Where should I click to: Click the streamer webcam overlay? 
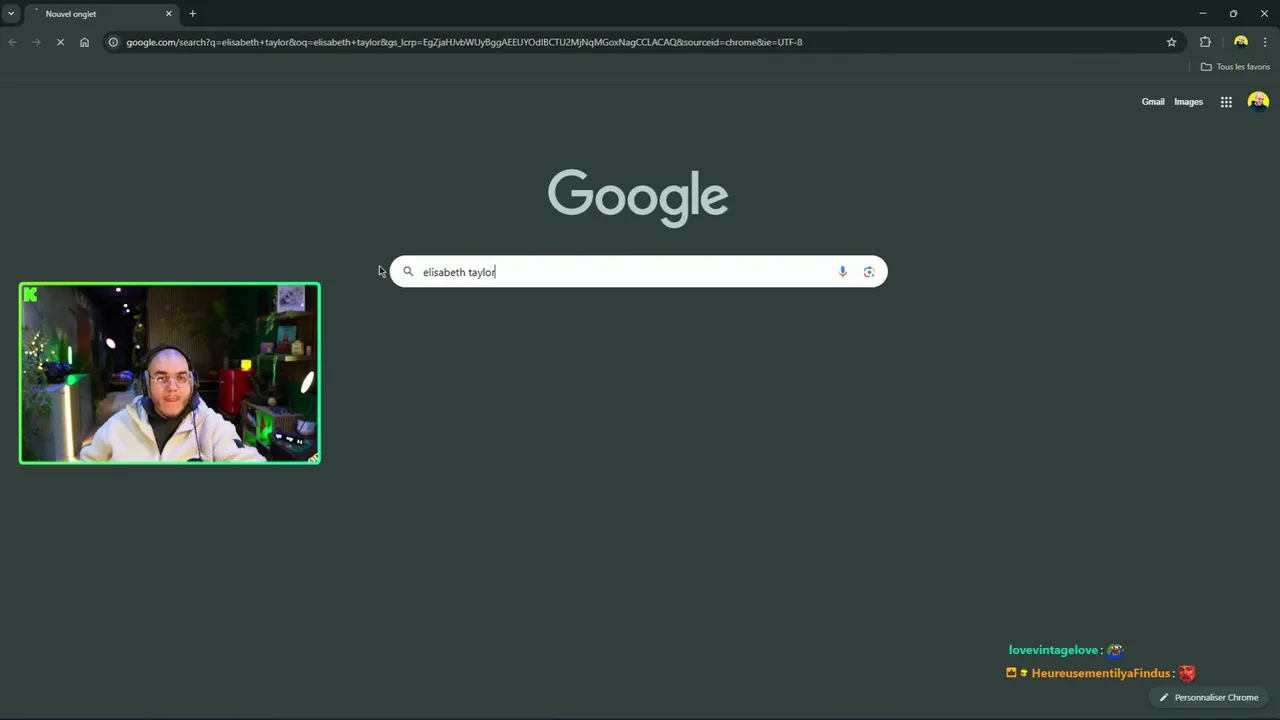170,373
